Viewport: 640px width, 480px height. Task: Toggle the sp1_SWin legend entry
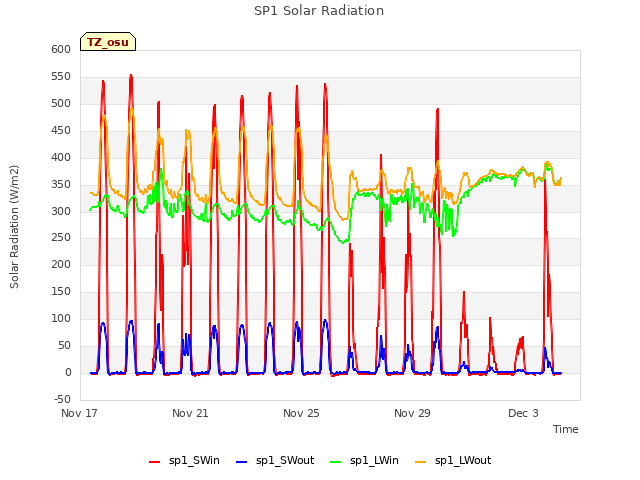184,461
